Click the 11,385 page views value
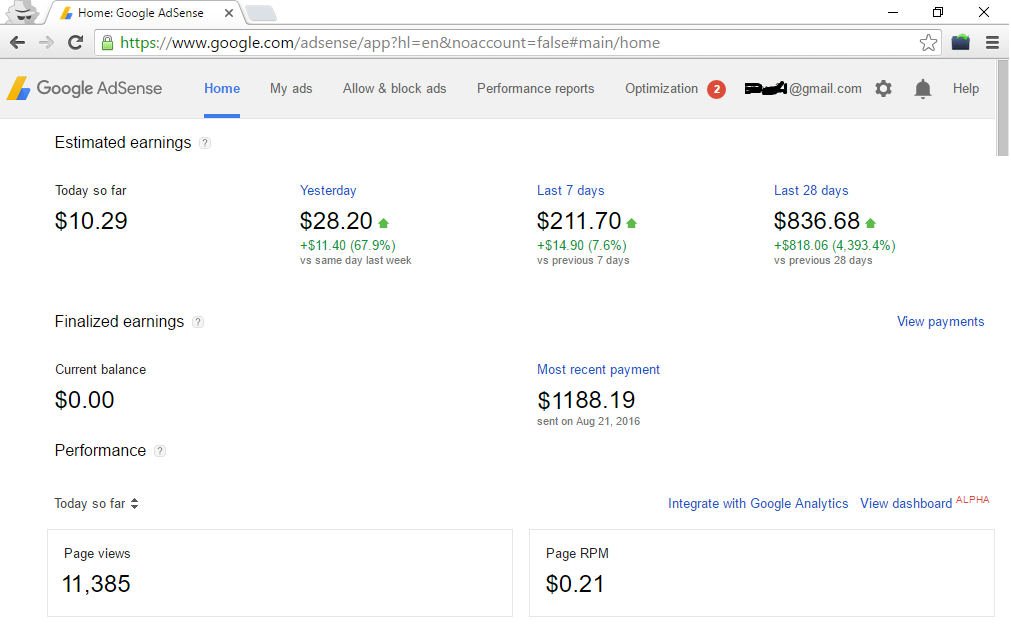This screenshot has height=641, width=1011. (x=96, y=584)
